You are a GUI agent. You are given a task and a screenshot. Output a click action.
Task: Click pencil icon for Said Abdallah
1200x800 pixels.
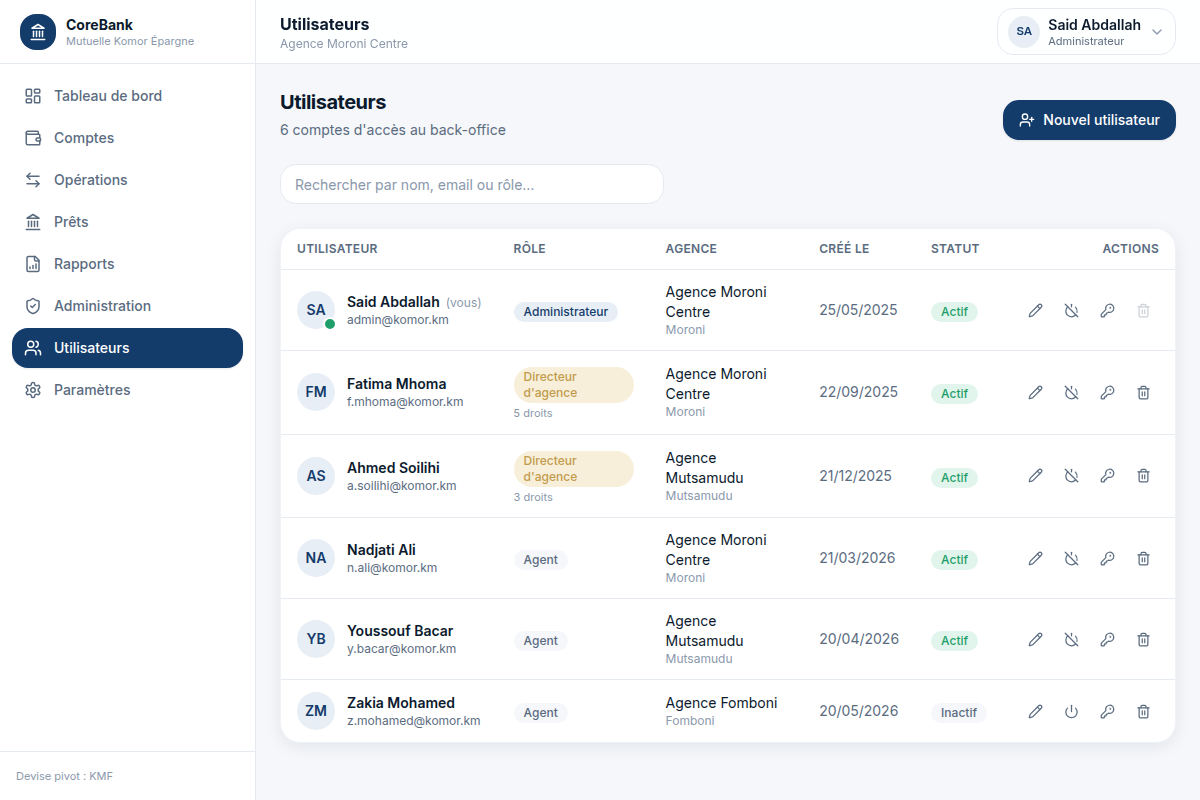coord(1035,311)
